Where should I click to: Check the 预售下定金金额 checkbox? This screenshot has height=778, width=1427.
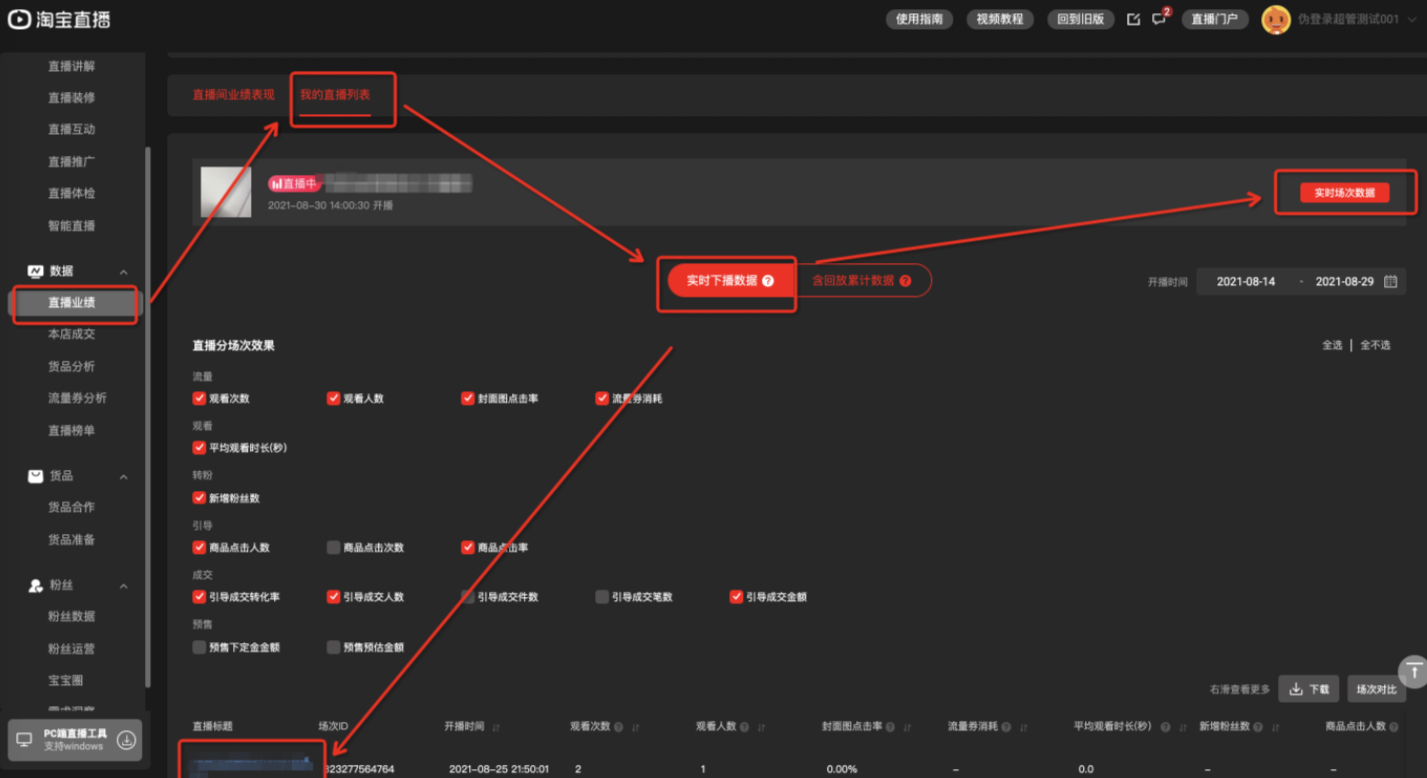pyautogui.click(x=199, y=647)
